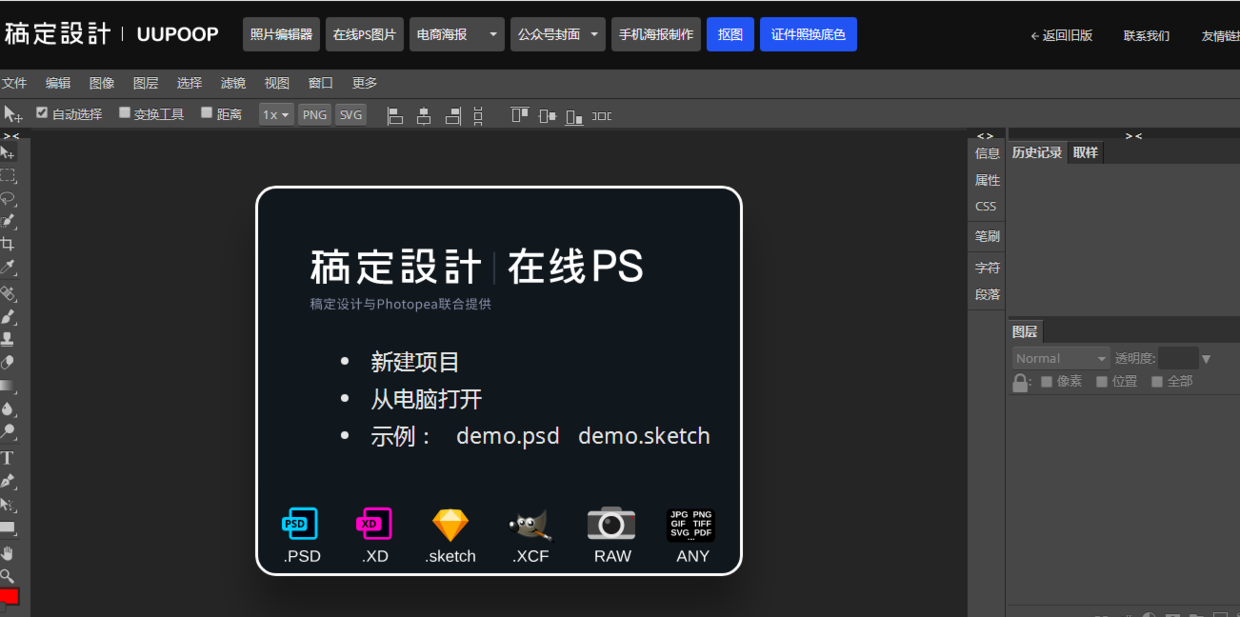Open the Normal blend mode dropdown
The width and height of the screenshot is (1240, 617).
[1061, 358]
